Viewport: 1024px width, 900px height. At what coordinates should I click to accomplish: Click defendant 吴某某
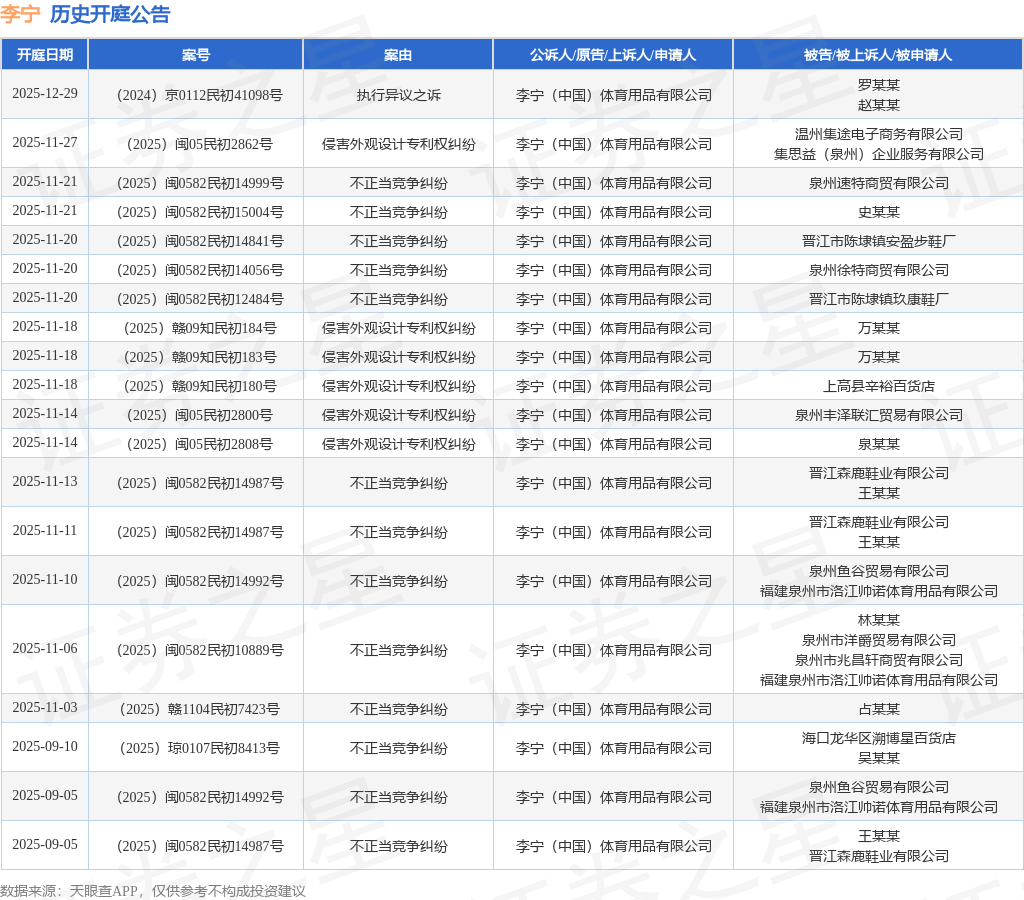[x=878, y=758]
